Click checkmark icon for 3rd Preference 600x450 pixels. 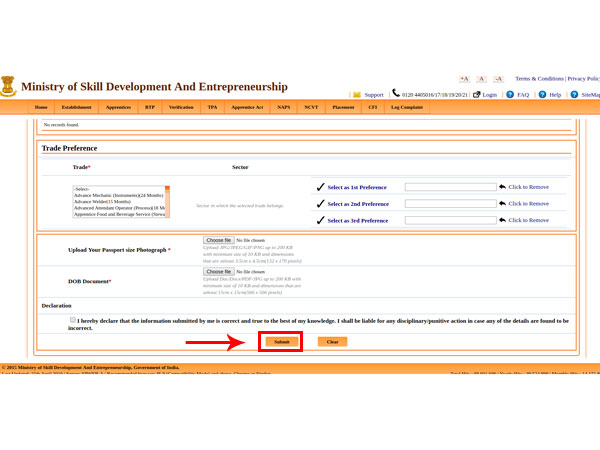point(321,220)
